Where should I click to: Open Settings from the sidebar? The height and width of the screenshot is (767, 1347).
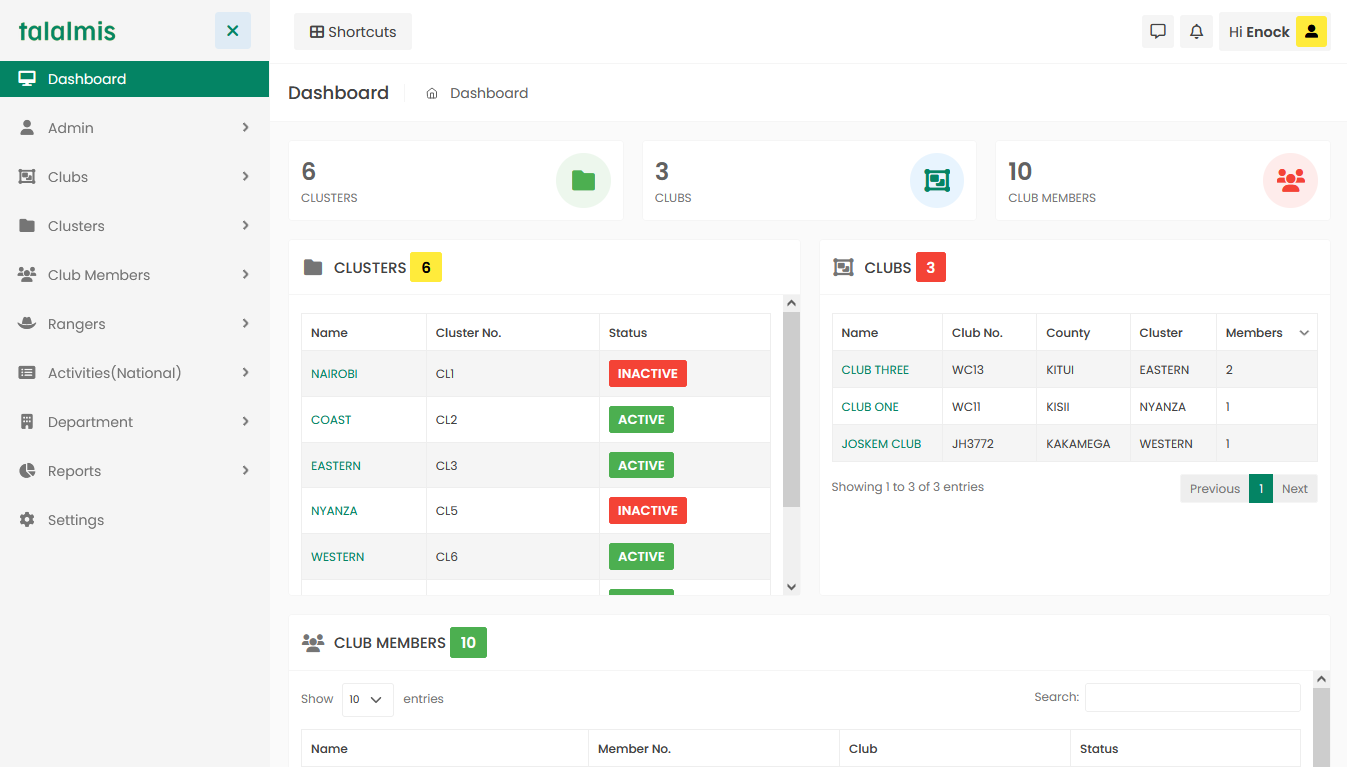pyautogui.click(x=76, y=520)
